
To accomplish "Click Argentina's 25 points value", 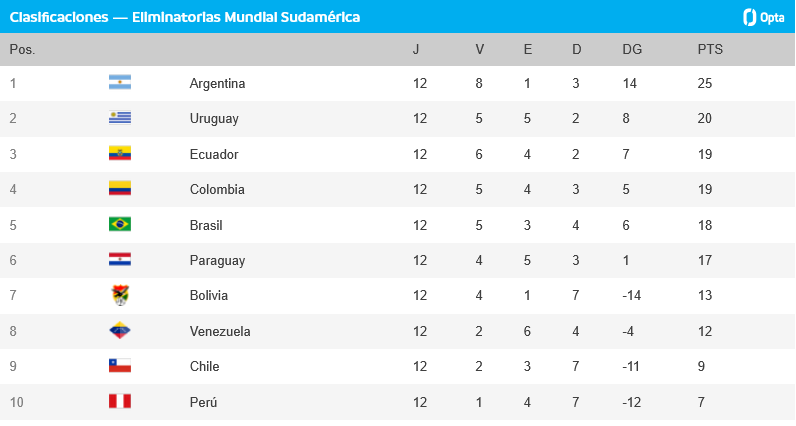I will click(705, 83).
